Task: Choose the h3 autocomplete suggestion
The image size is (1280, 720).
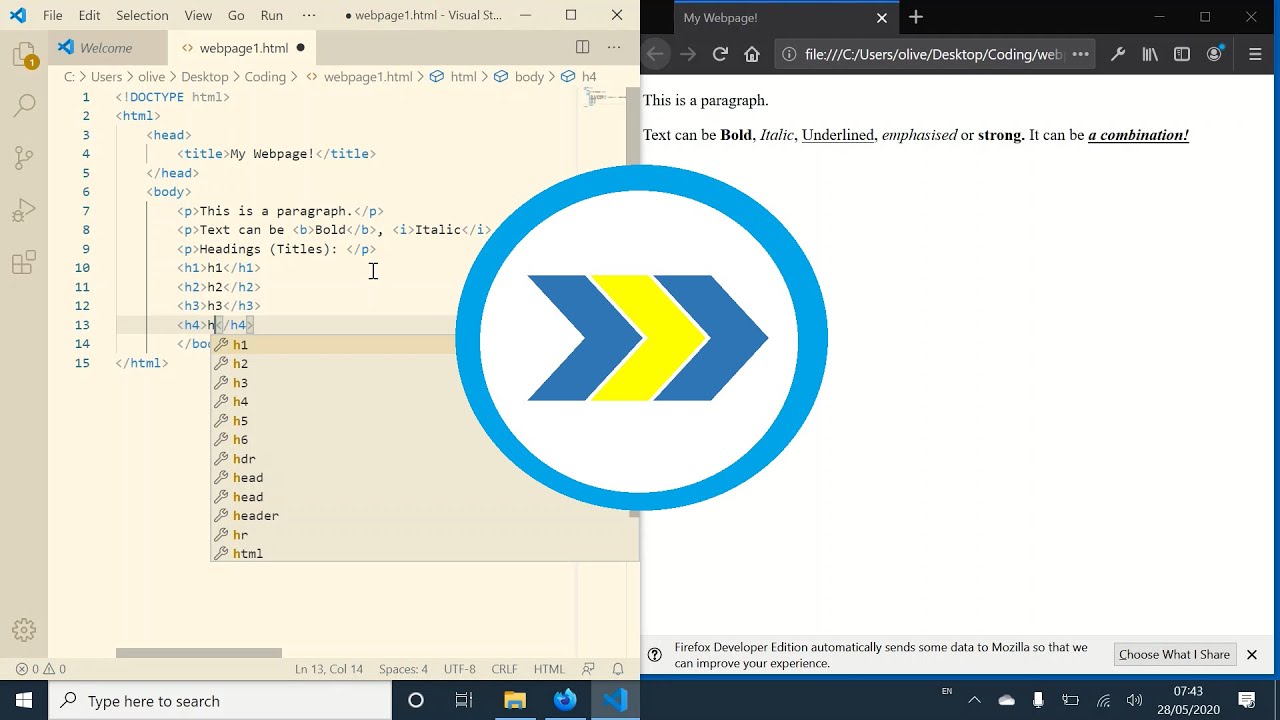Action: pyautogui.click(x=425, y=382)
